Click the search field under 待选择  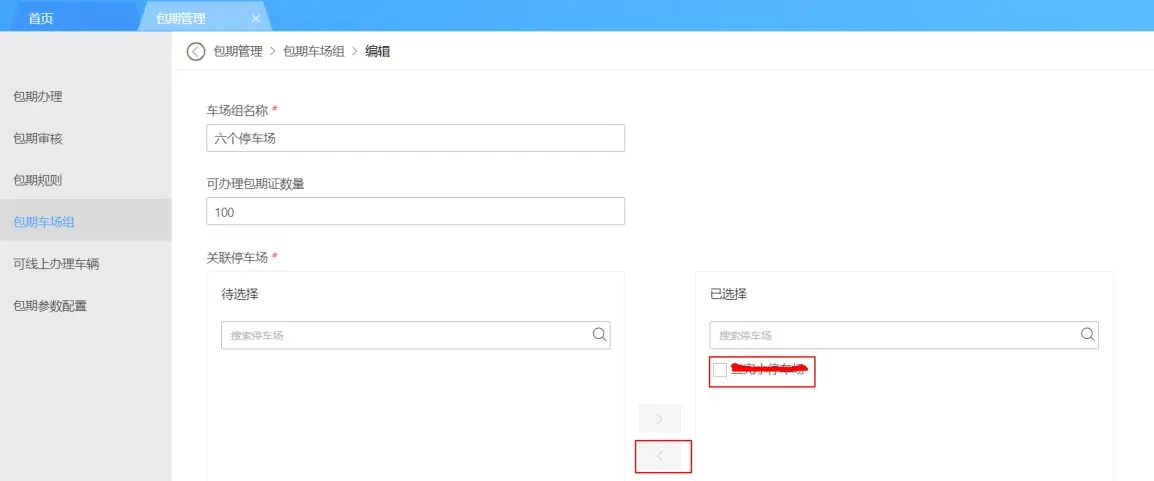[405, 335]
